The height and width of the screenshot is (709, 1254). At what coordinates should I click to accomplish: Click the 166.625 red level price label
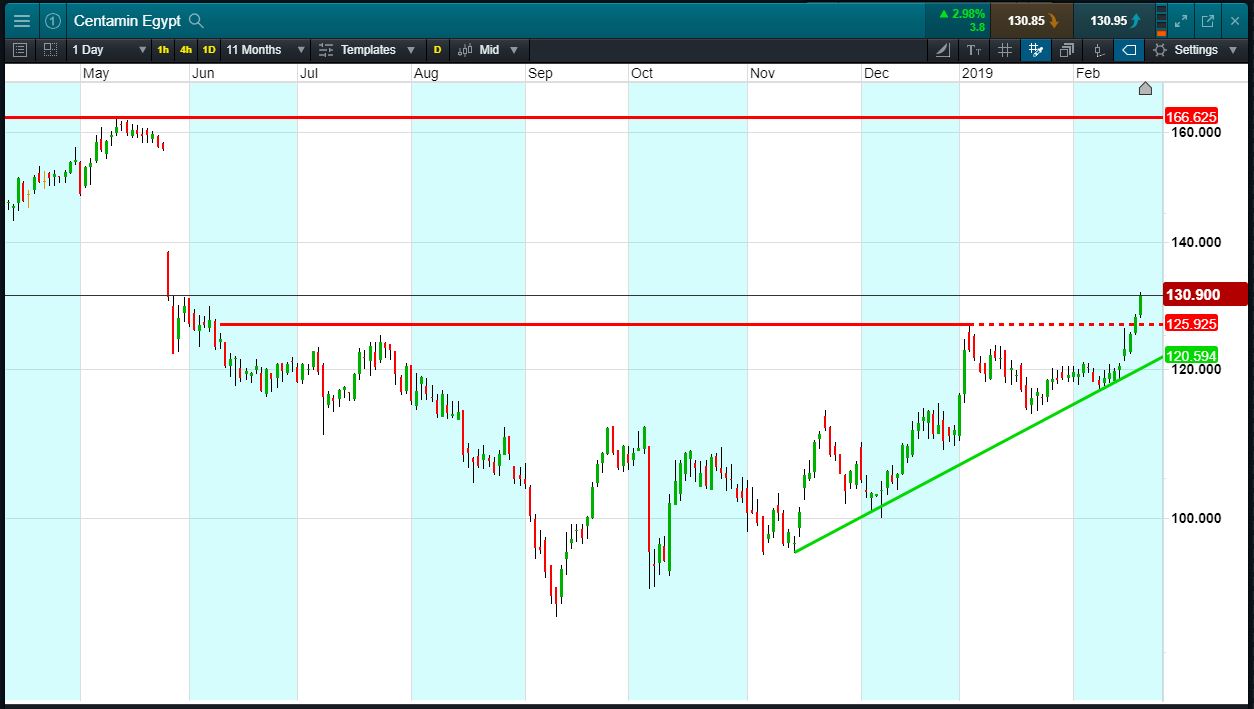point(1191,117)
